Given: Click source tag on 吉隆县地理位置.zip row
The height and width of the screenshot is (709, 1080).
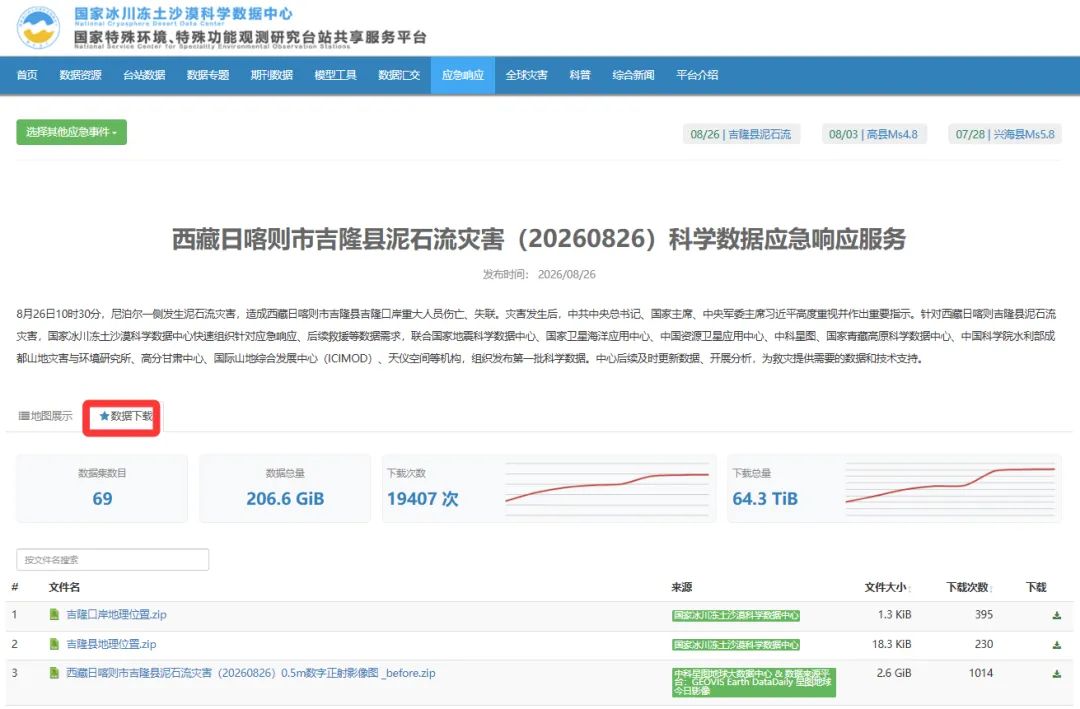Looking at the screenshot, I should 736,645.
